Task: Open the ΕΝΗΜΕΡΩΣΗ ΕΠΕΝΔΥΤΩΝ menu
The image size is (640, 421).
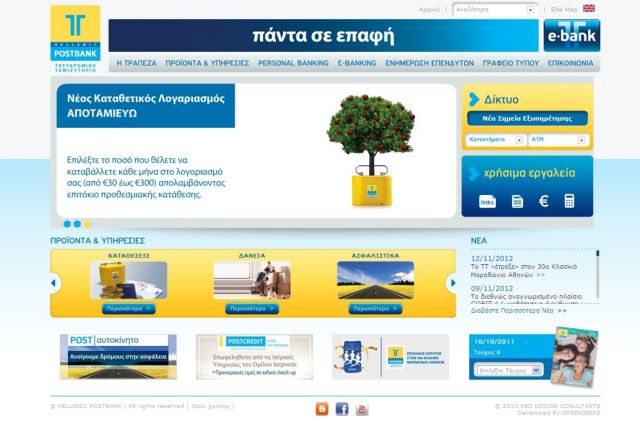Action: [429, 63]
